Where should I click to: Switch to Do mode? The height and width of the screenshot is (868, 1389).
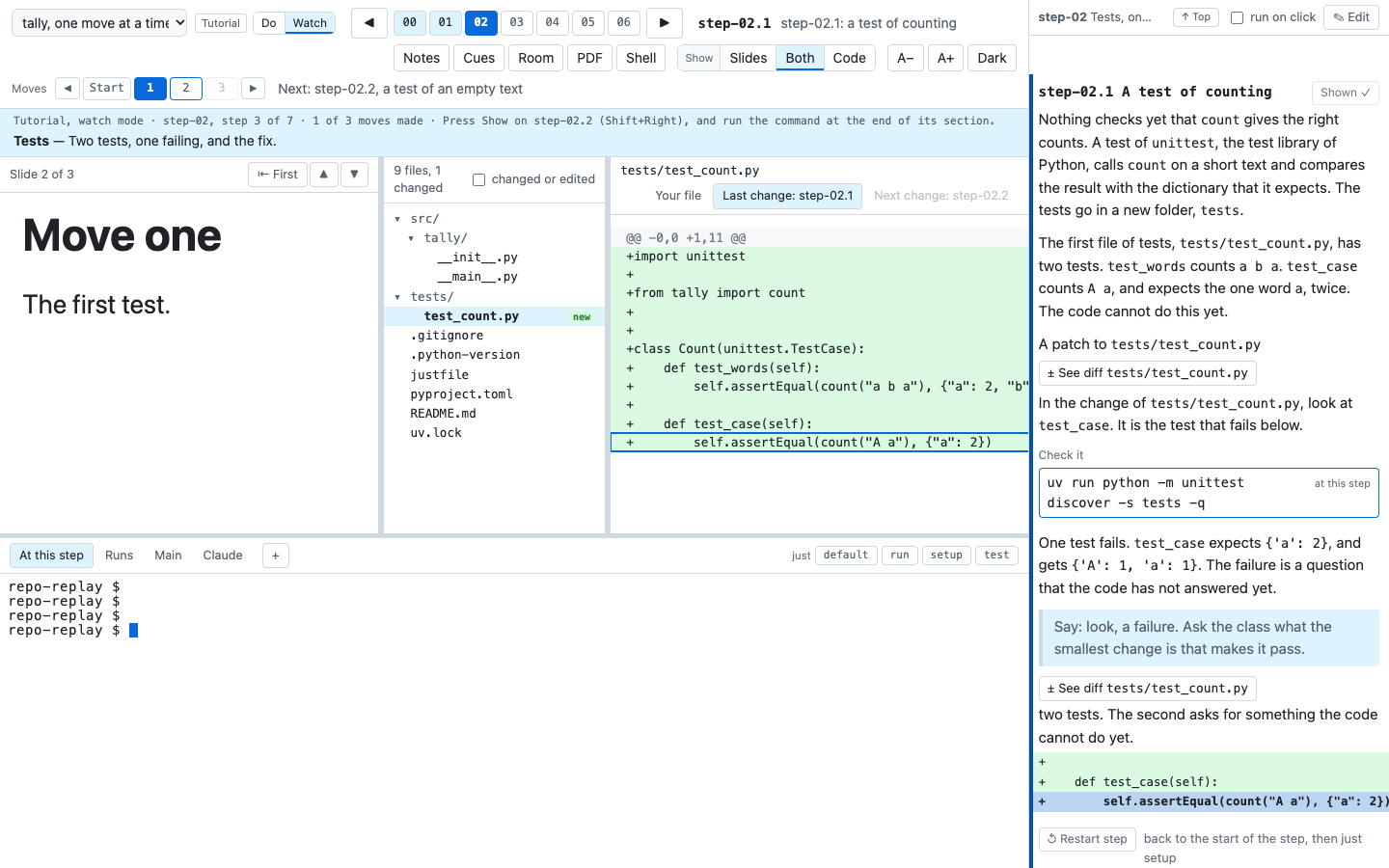click(x=269, y=23)
